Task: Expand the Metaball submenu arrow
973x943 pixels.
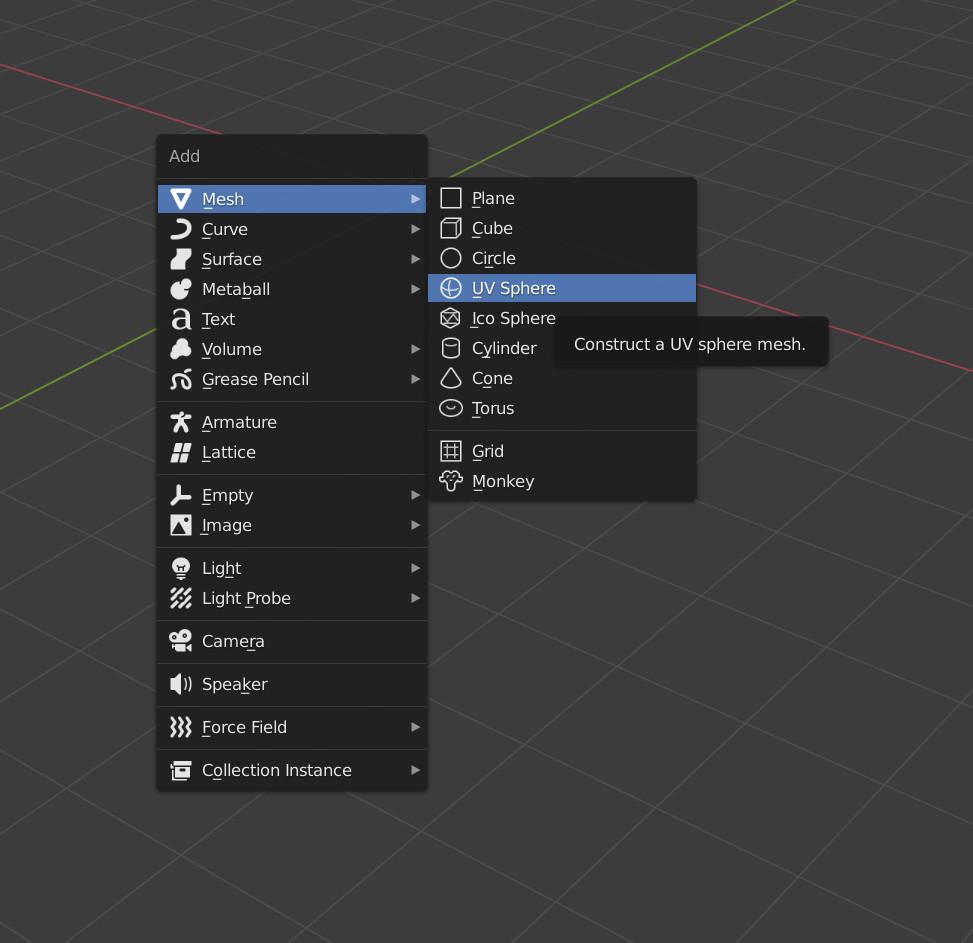Action: click(x=415, y=289)
